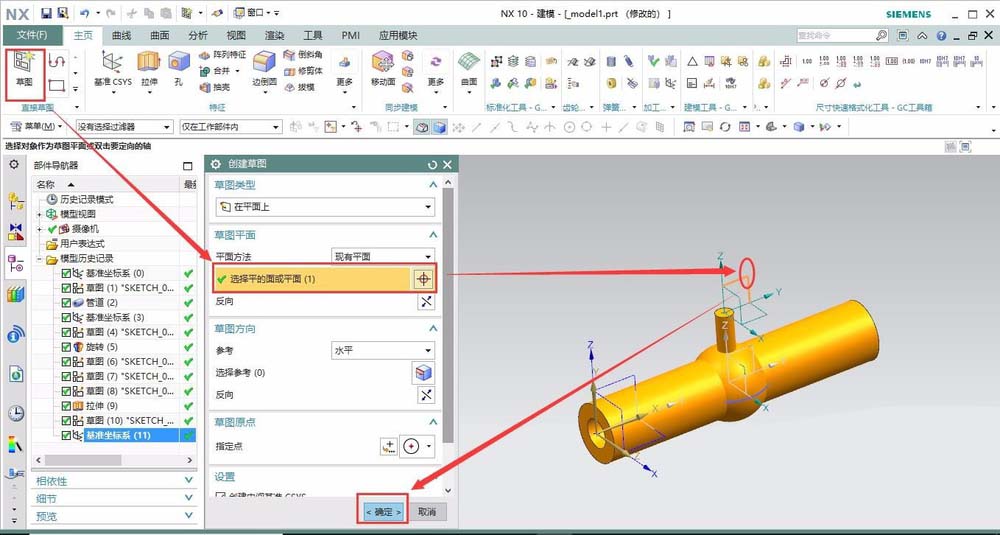
Task: Toggle 基准坐标系 (11) checkbox
Action: (66, 436)
